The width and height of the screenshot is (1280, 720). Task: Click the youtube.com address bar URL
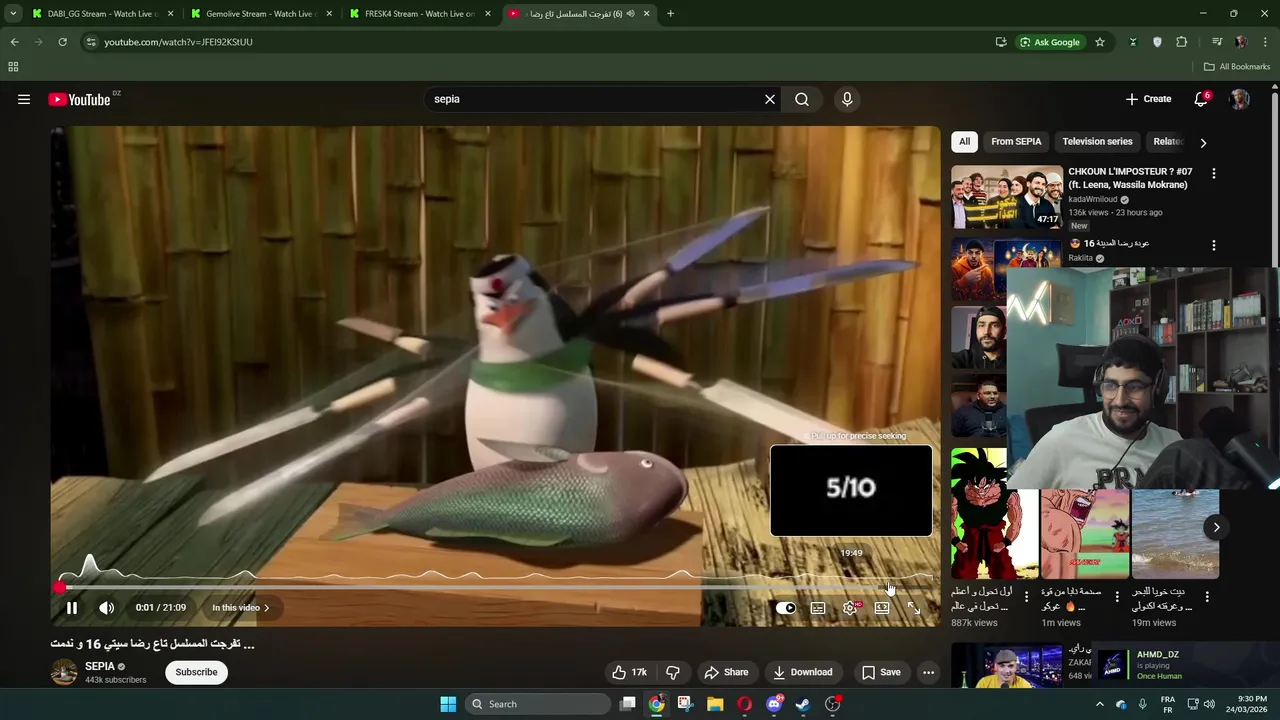click(x=178, y=42)
